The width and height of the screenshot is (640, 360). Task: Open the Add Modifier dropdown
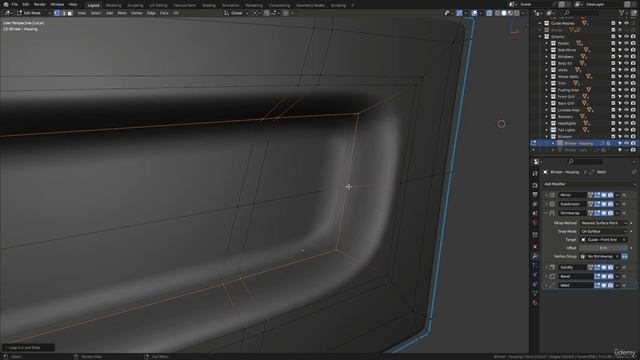click(590, 184)
